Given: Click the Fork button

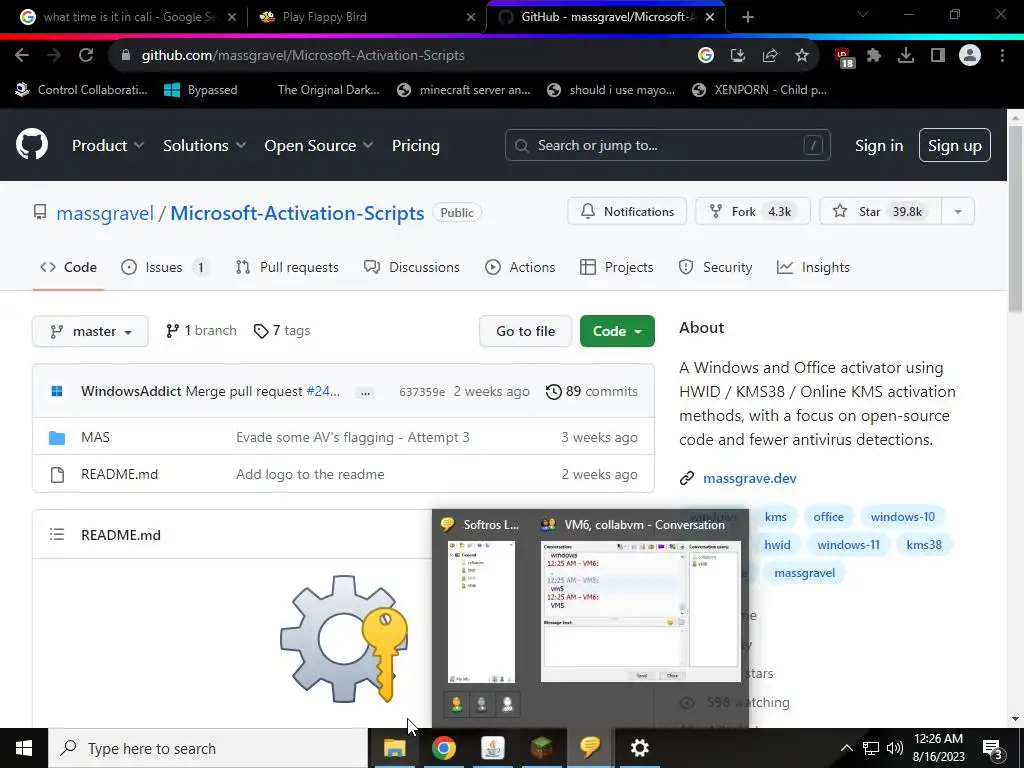Looking at the screenshot, I should point(752,212).
